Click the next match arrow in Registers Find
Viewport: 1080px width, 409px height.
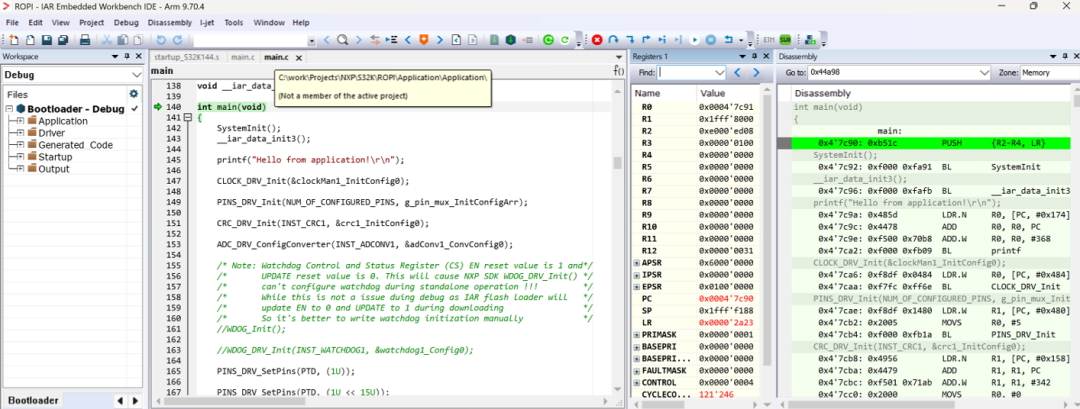pyautogui.click(x=756, y=72)
